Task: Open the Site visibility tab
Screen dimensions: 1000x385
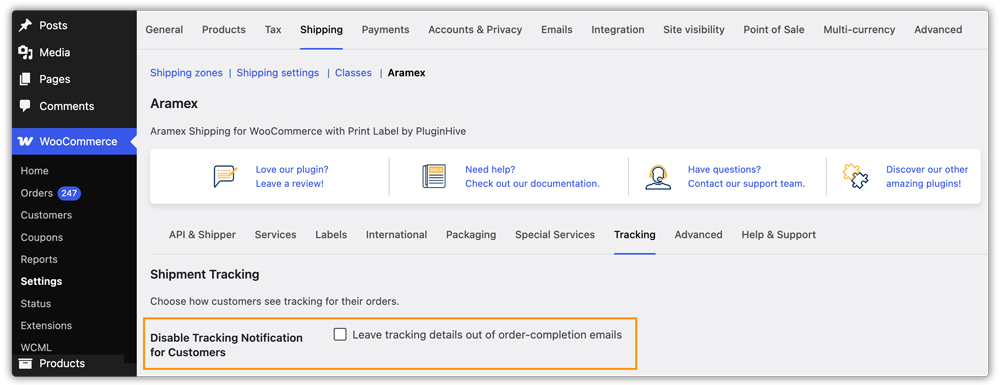Action: [694, 29]
